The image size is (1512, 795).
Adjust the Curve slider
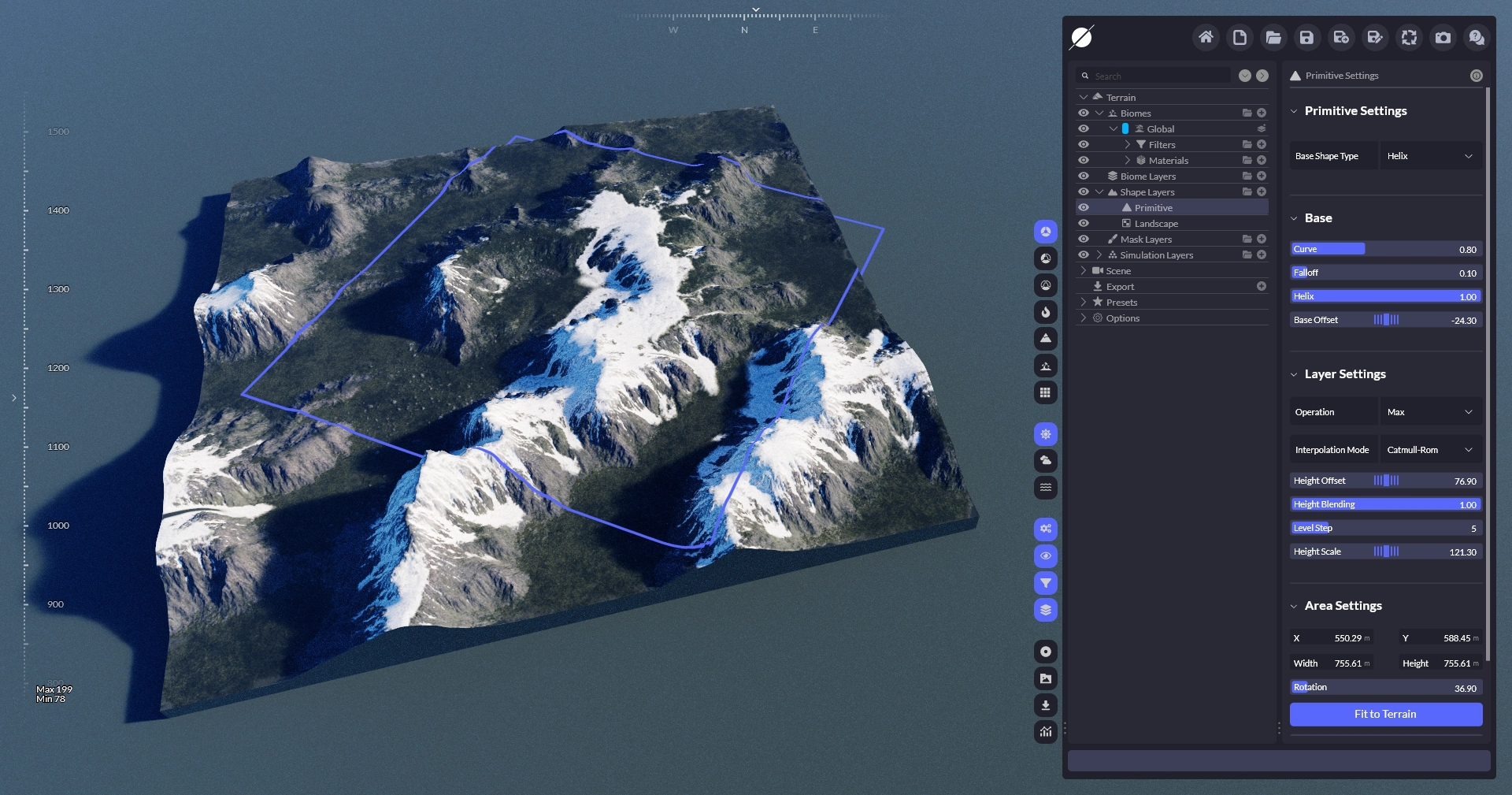click(x=1385, y=249)
